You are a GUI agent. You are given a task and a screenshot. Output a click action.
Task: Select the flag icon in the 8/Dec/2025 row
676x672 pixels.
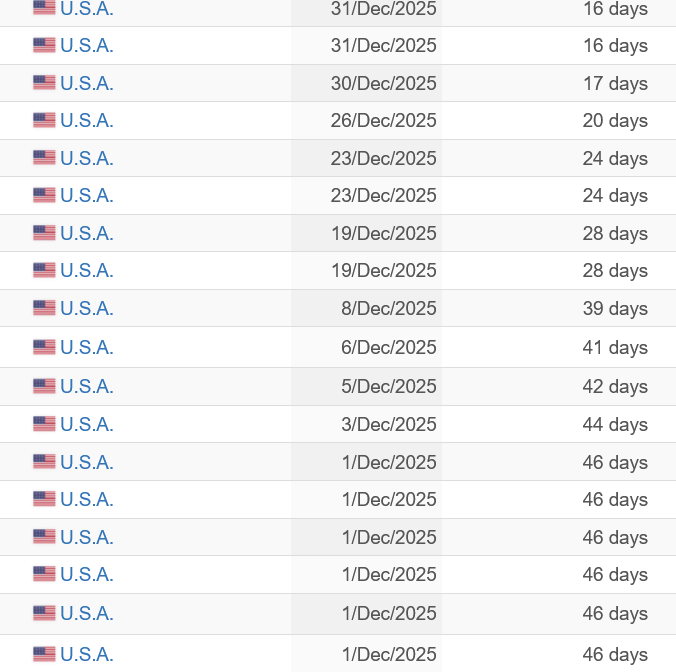click(44, 308)
